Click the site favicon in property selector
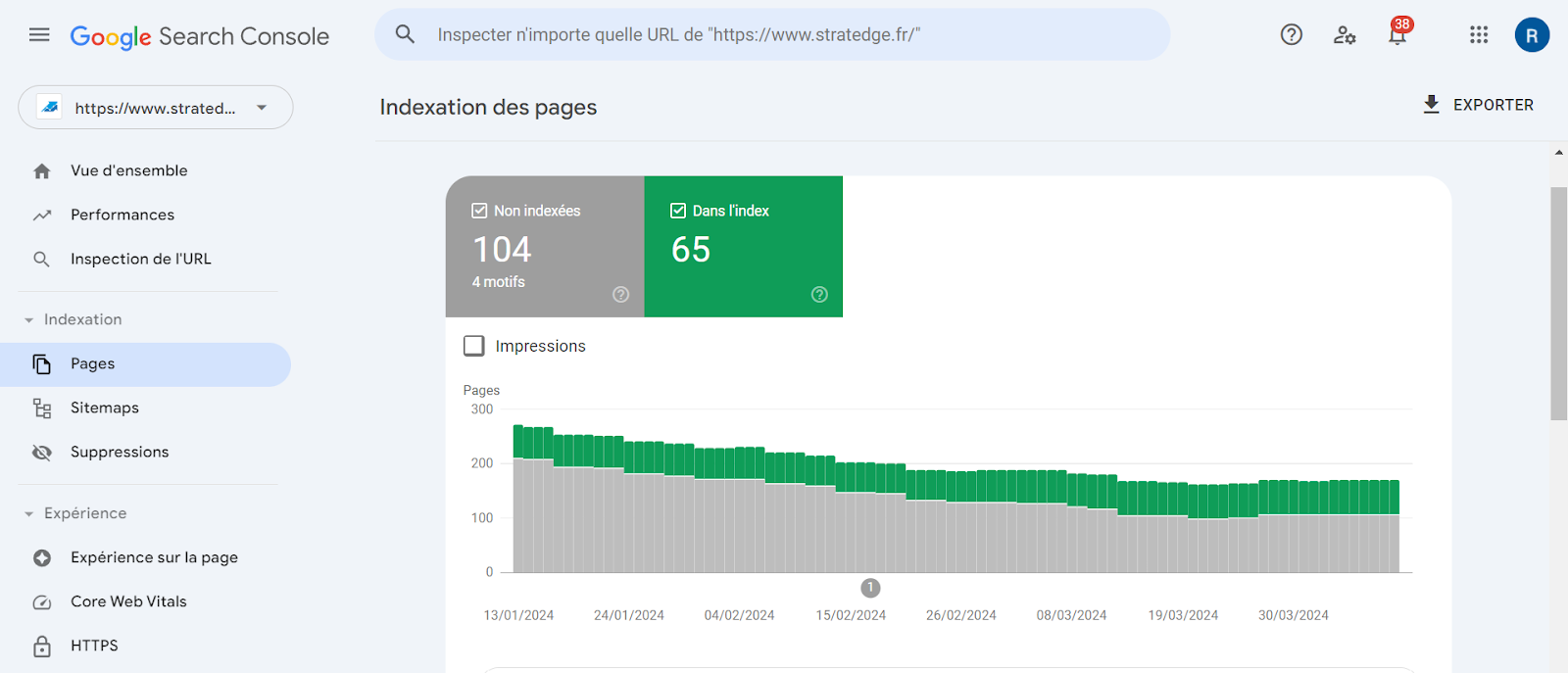The height and width of the screenshot is (673, 1568). point(50,108)
